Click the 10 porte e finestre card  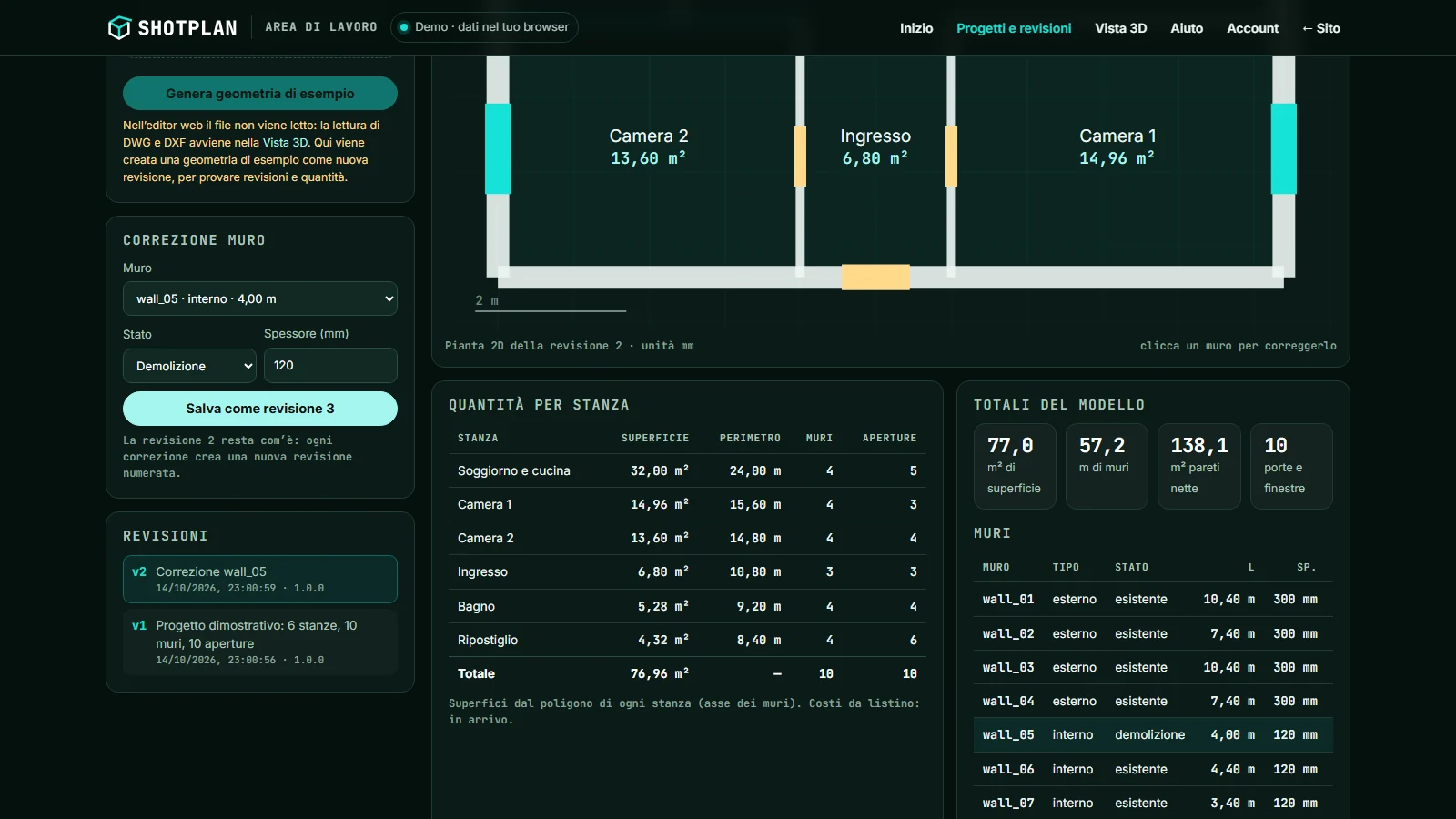1291,466
